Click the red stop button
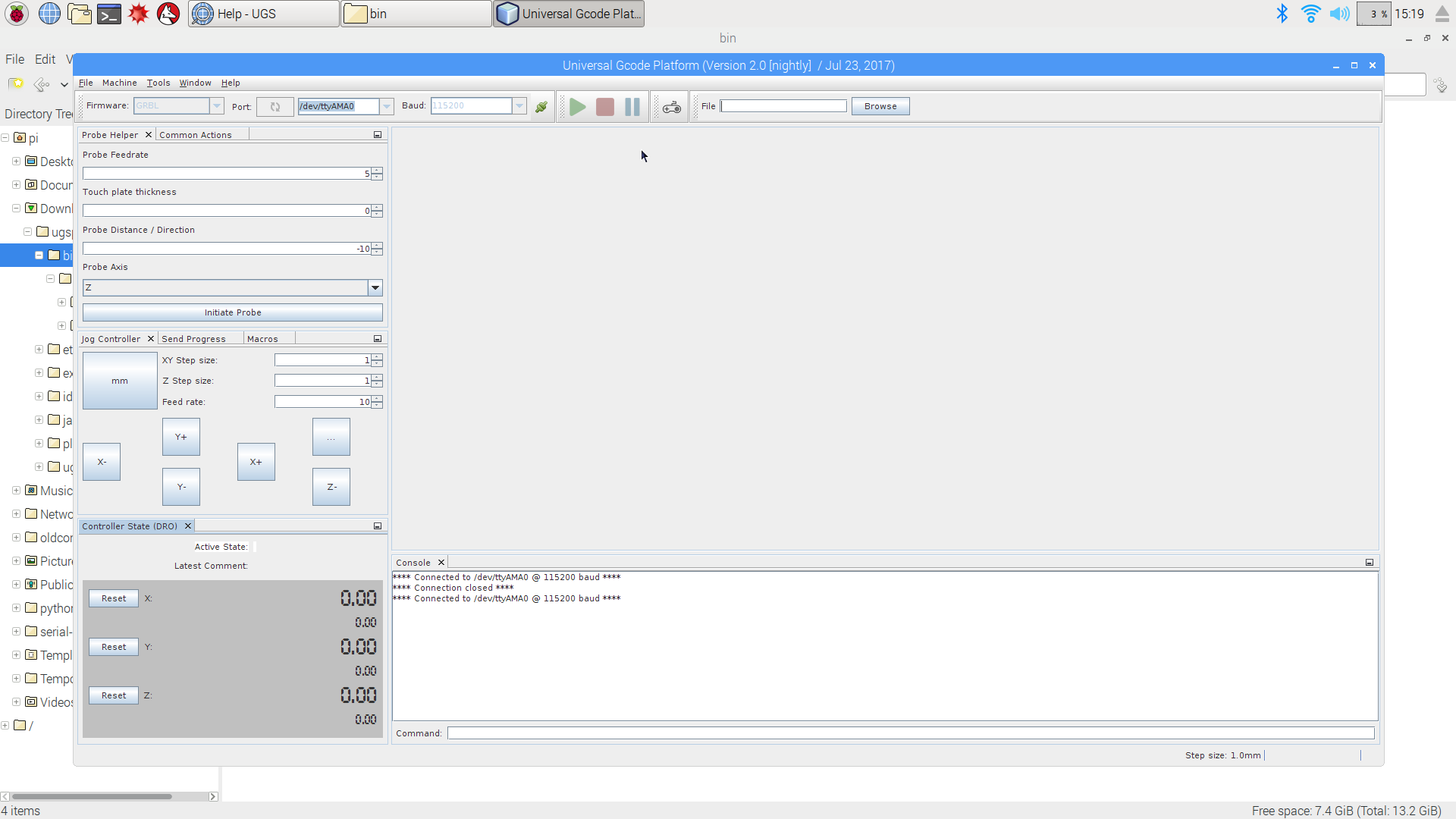 (x=605, y=107)
